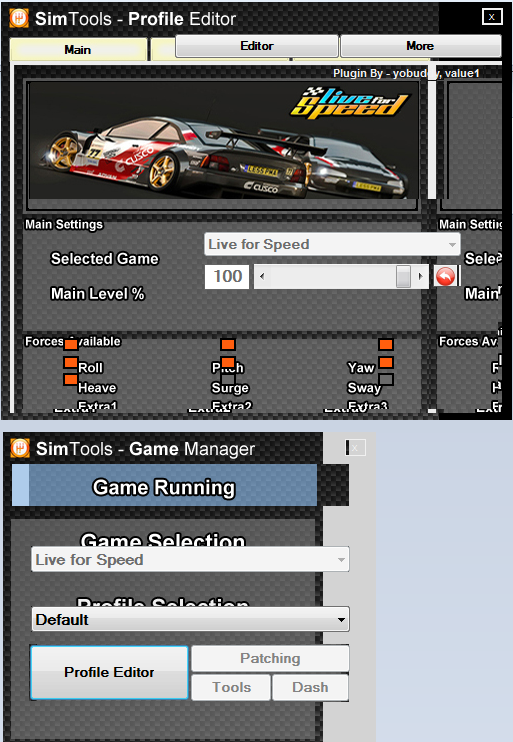Image resolution: width=513 pixels, height=742 pixels.
Task: Click right arrow of Main Level slider
Action: point(420,276)
